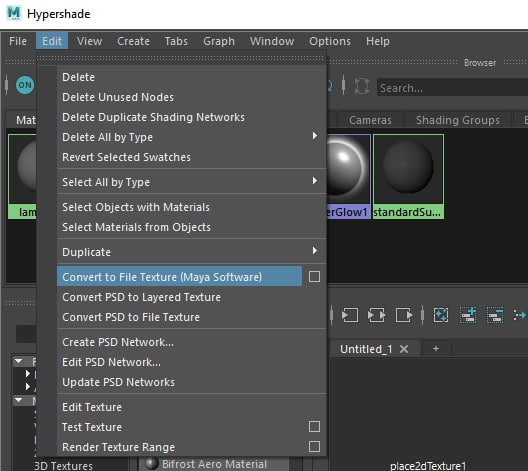Open the View menu
528x471 pixels.
coord(89,41)
